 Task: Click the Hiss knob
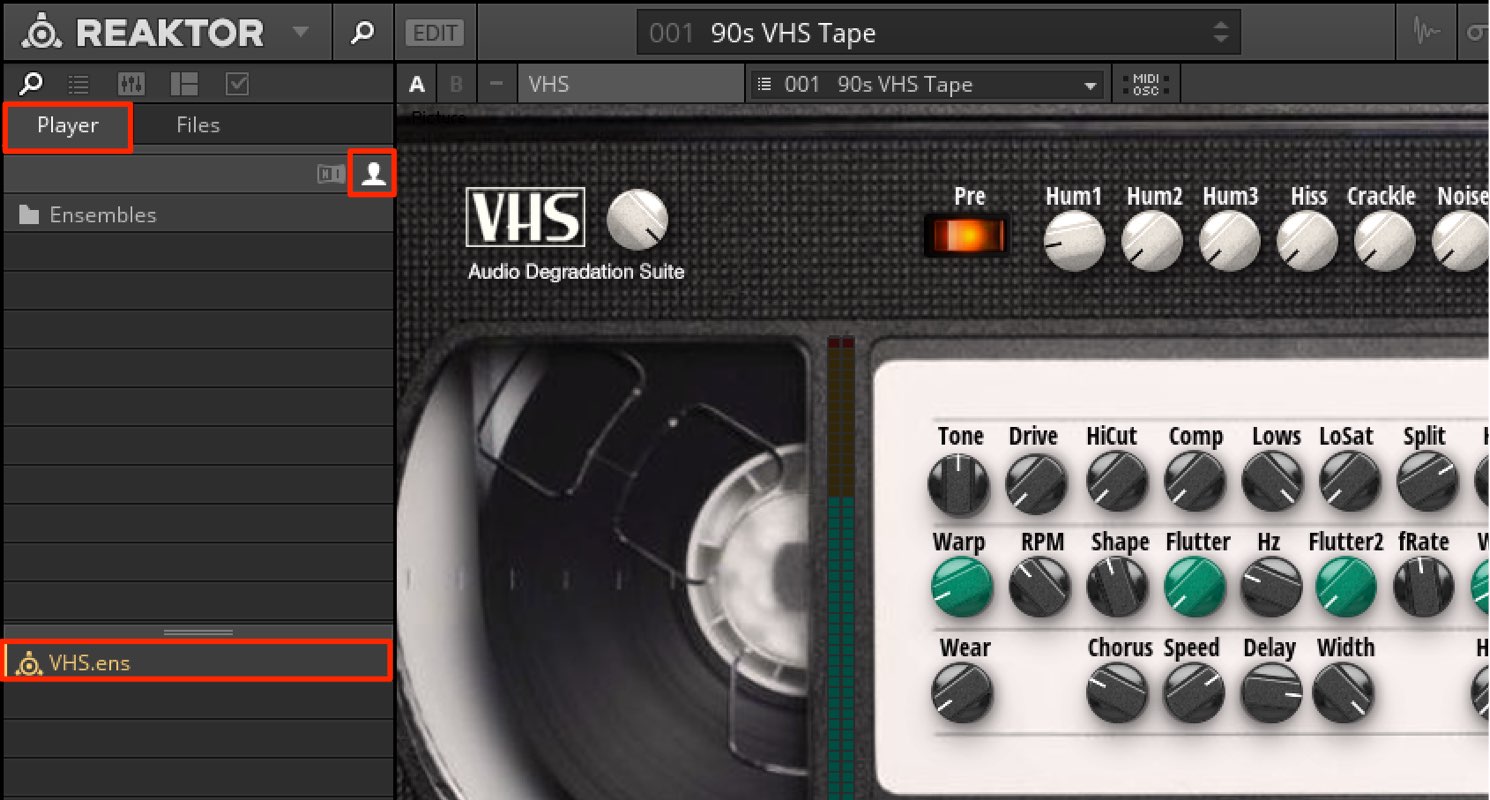[1307, 241]
